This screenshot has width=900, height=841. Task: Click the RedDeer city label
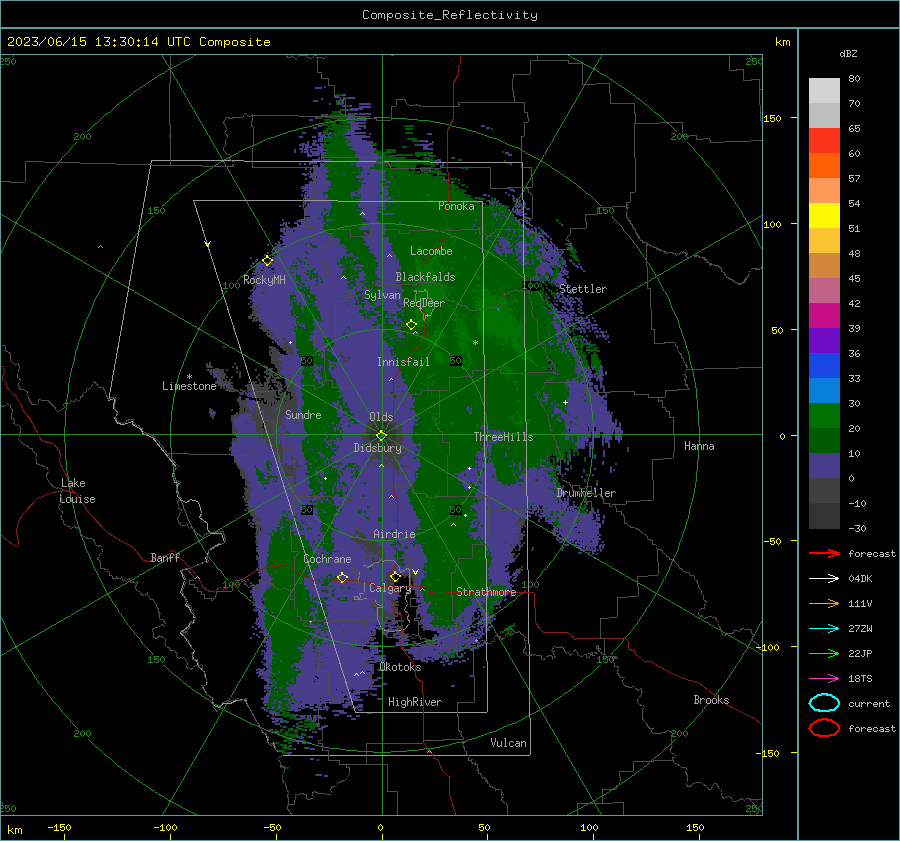coord(424,303)
